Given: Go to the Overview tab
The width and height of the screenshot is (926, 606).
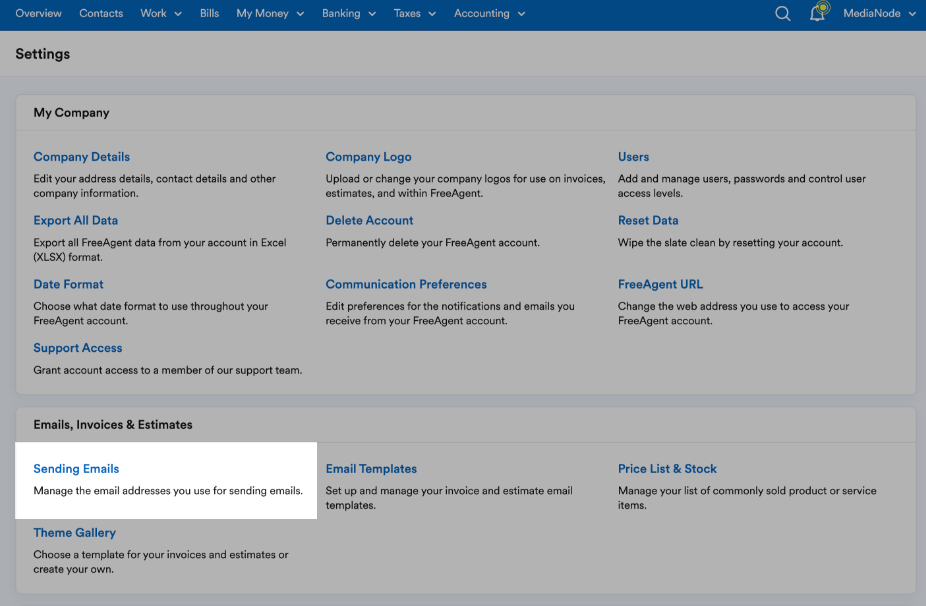Looking at the screenshot, I should point(38,13).
